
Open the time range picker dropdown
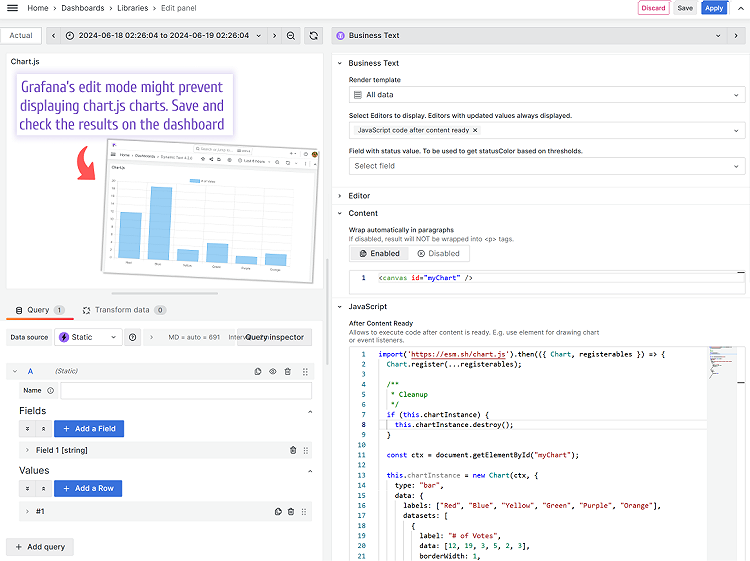coord(164,35)
